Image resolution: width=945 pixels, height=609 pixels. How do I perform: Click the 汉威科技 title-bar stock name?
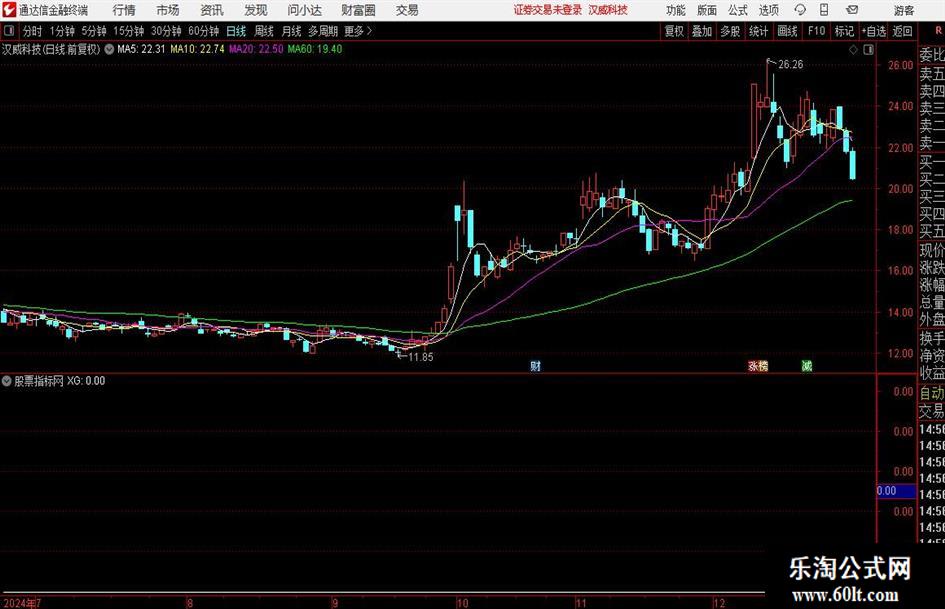point(608,10)
